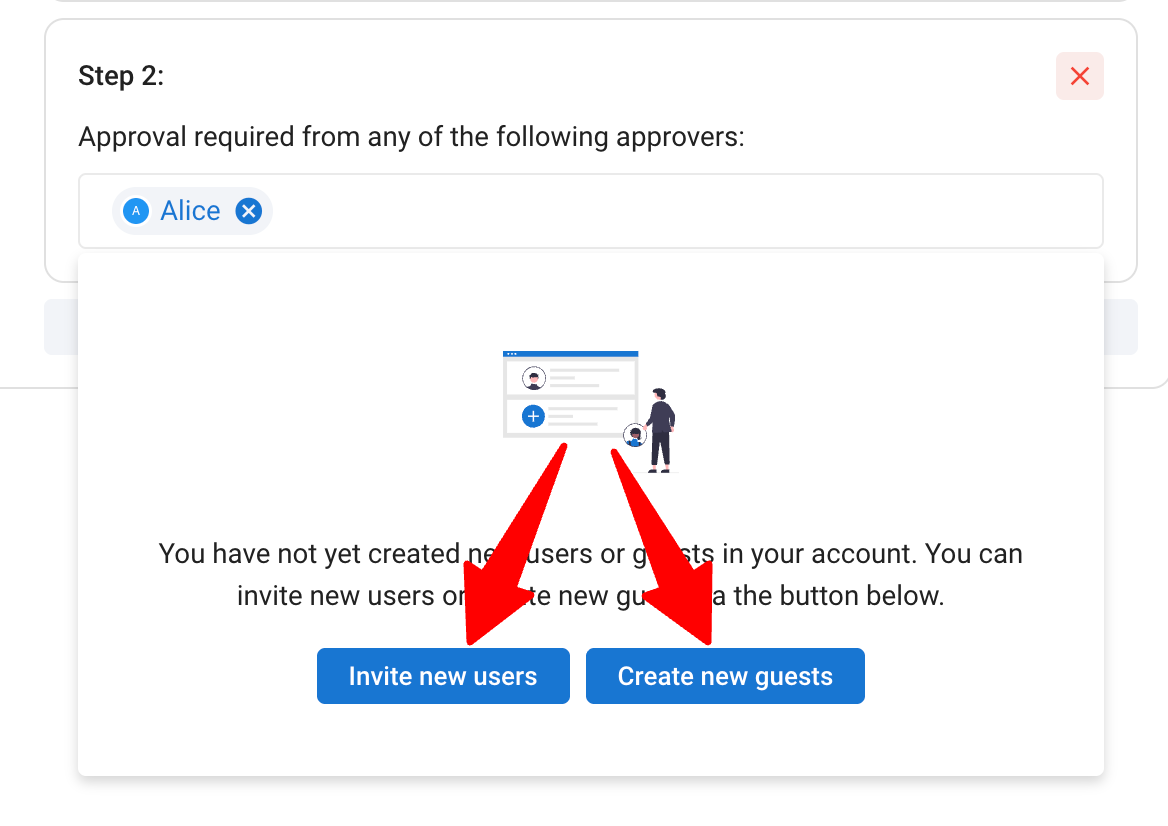The height and width of the screenshot is (826, 1168).
Task: Click gray bar peeking left of popup
Action: (61, 327)
